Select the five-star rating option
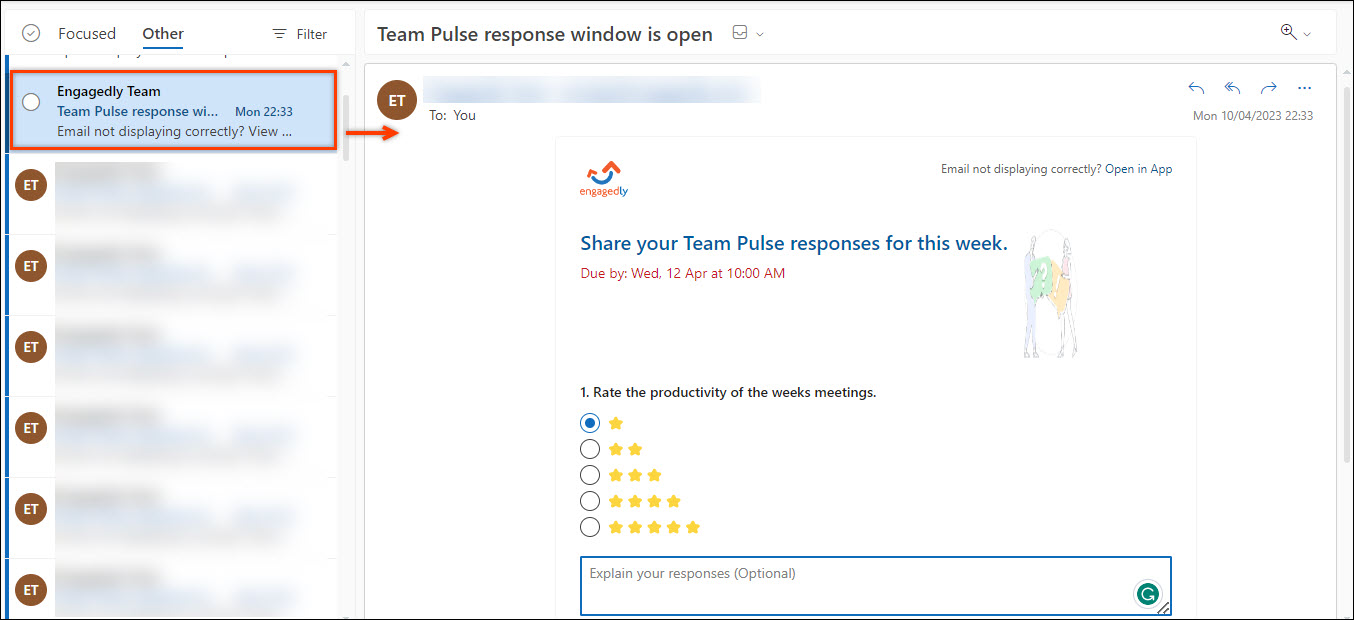 589,526
